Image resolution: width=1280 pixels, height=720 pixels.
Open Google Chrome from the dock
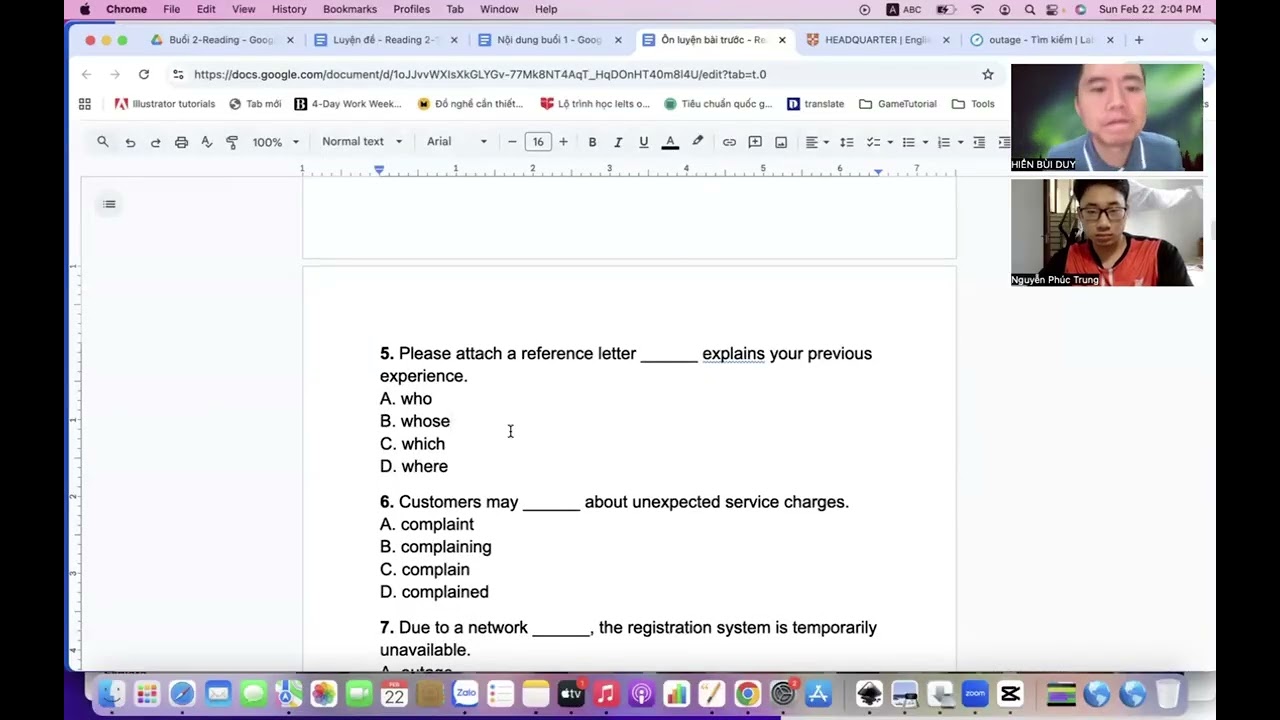(x=747, y=693)
